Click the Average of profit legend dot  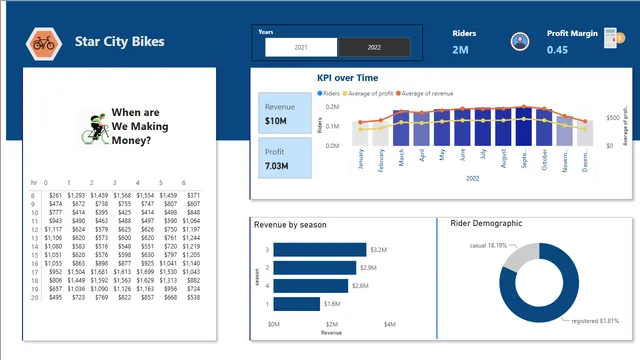point(345,93)
